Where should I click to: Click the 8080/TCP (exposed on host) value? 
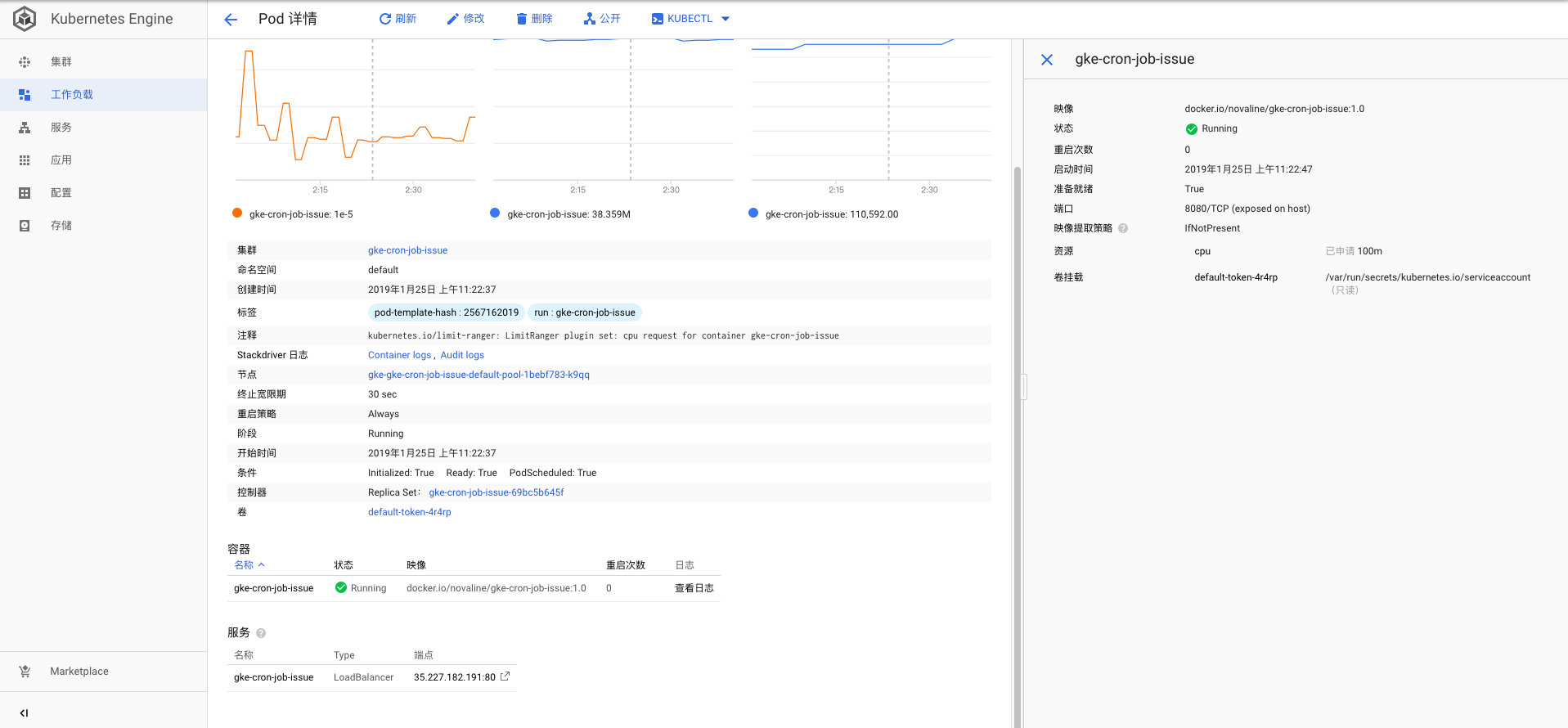[1247, 209]
